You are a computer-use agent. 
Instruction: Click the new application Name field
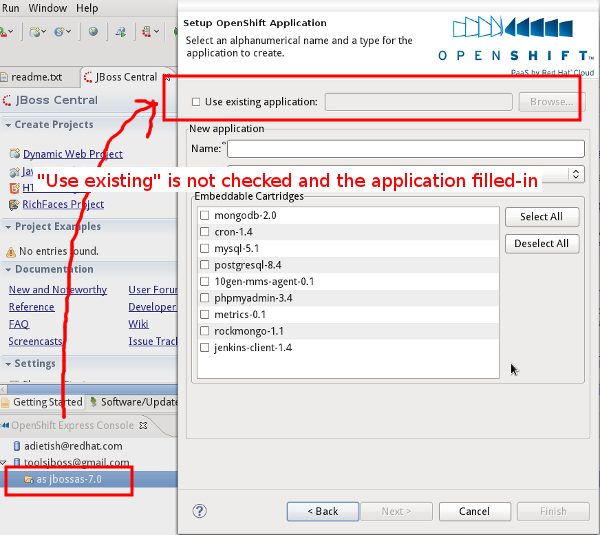click(x=406, y=149)
